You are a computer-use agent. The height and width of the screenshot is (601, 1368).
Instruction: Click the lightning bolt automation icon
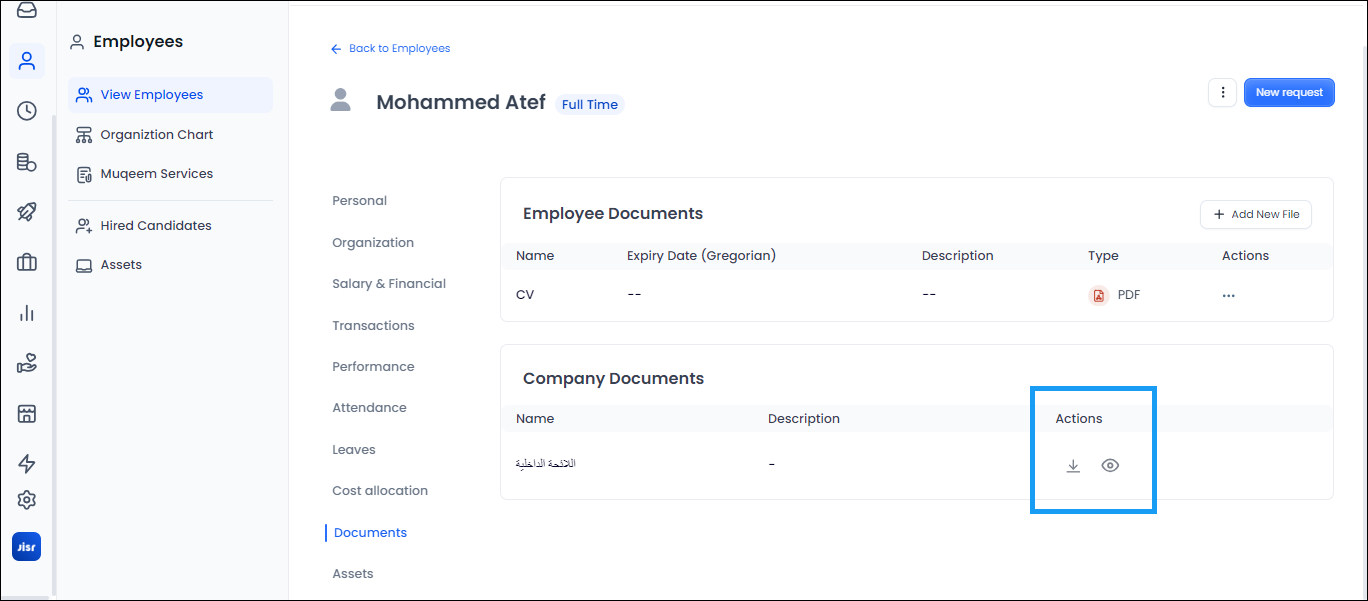pyautogui.click(x=27, y=463)
